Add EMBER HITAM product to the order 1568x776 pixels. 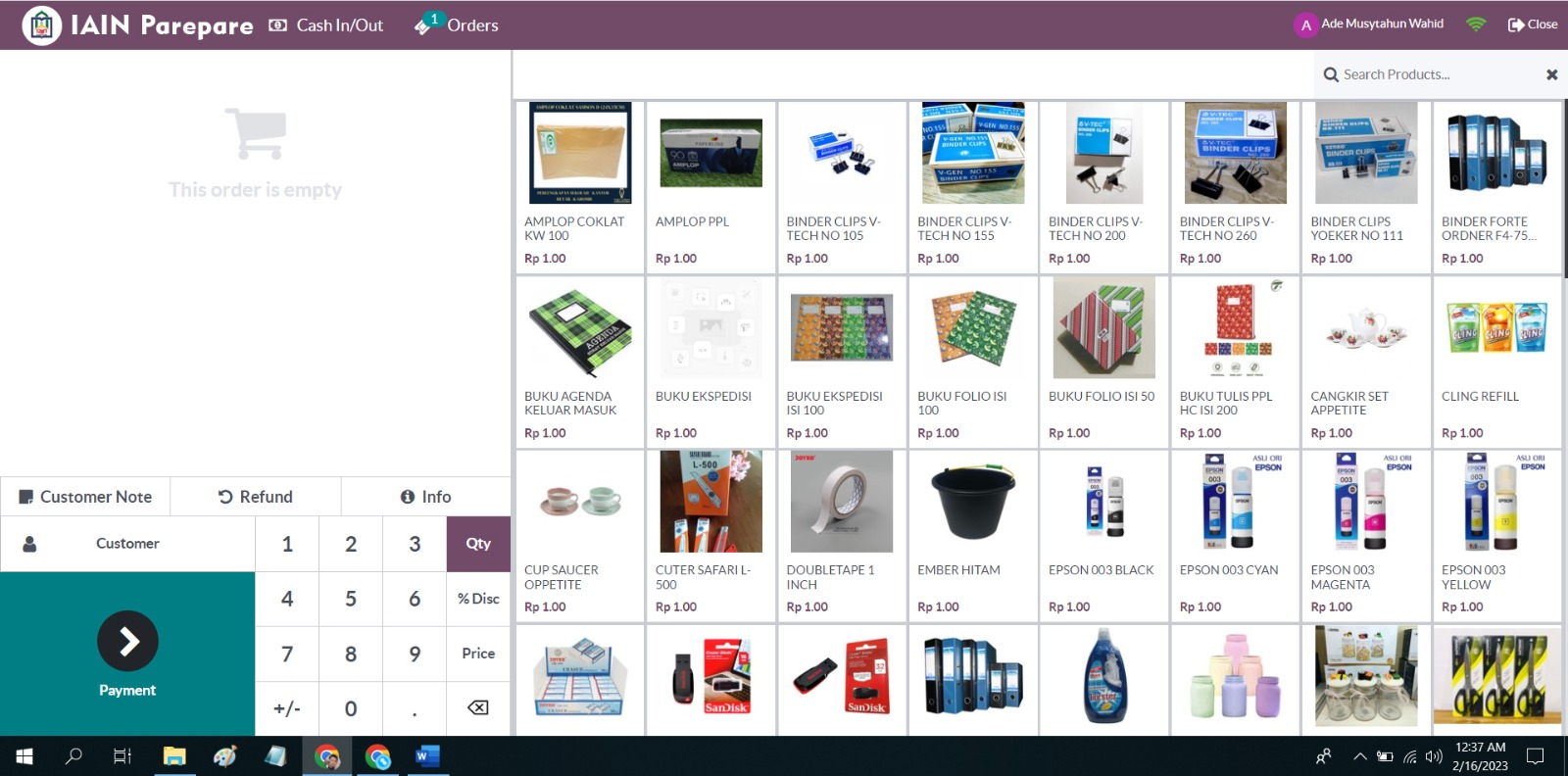pyautogui.click(x=972, y=535)
